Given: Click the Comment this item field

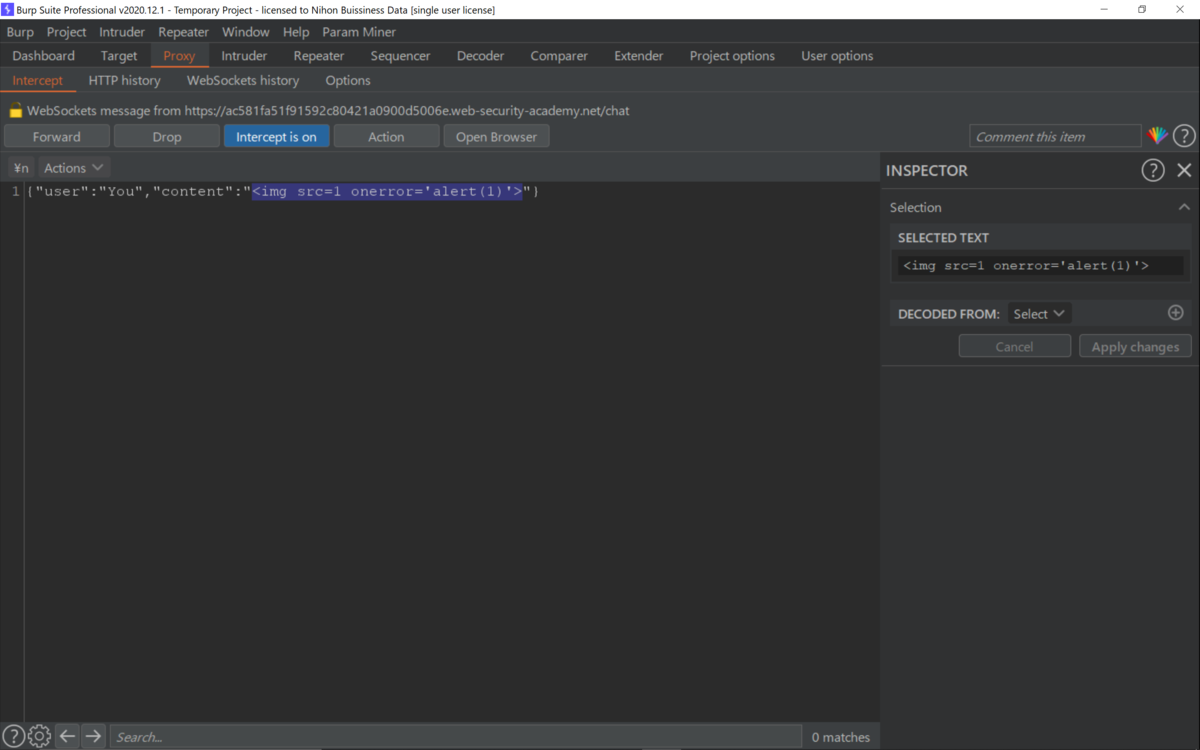Looking at the screenshot, I should [1055, 137].
